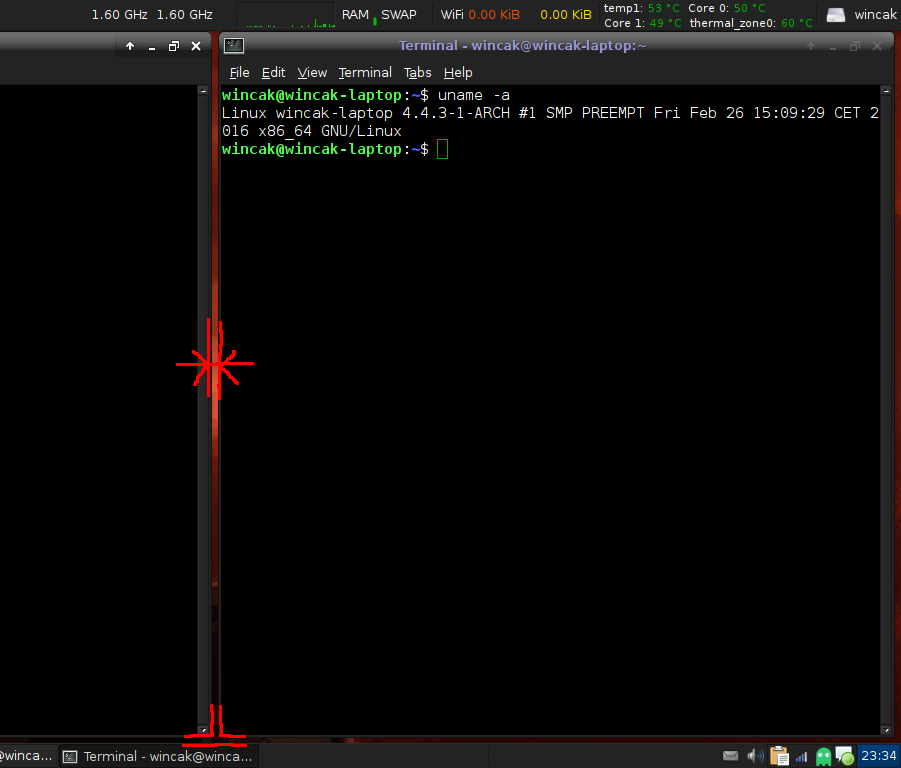Click the scrollbar down arrow of right terminal
This screenshot has height=768, width=901.
click(x=886, y=731)
